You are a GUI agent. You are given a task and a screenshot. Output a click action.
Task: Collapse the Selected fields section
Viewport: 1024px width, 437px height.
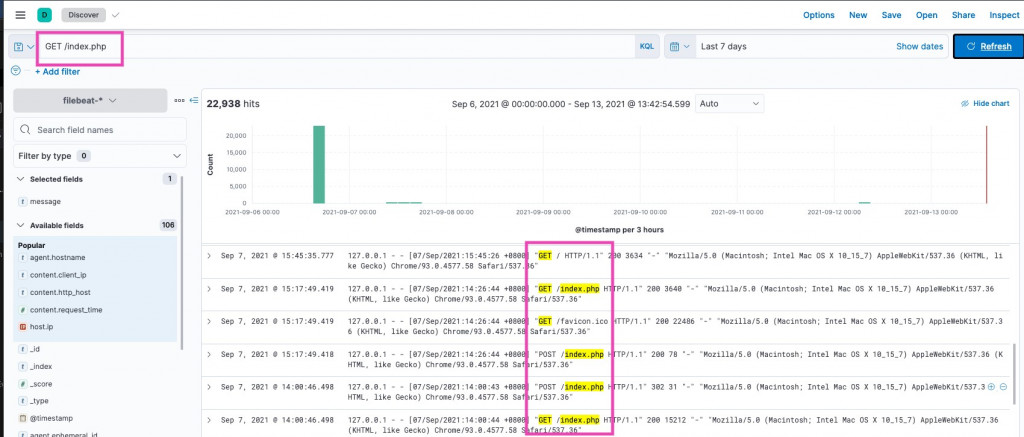[x=20, y=179]
